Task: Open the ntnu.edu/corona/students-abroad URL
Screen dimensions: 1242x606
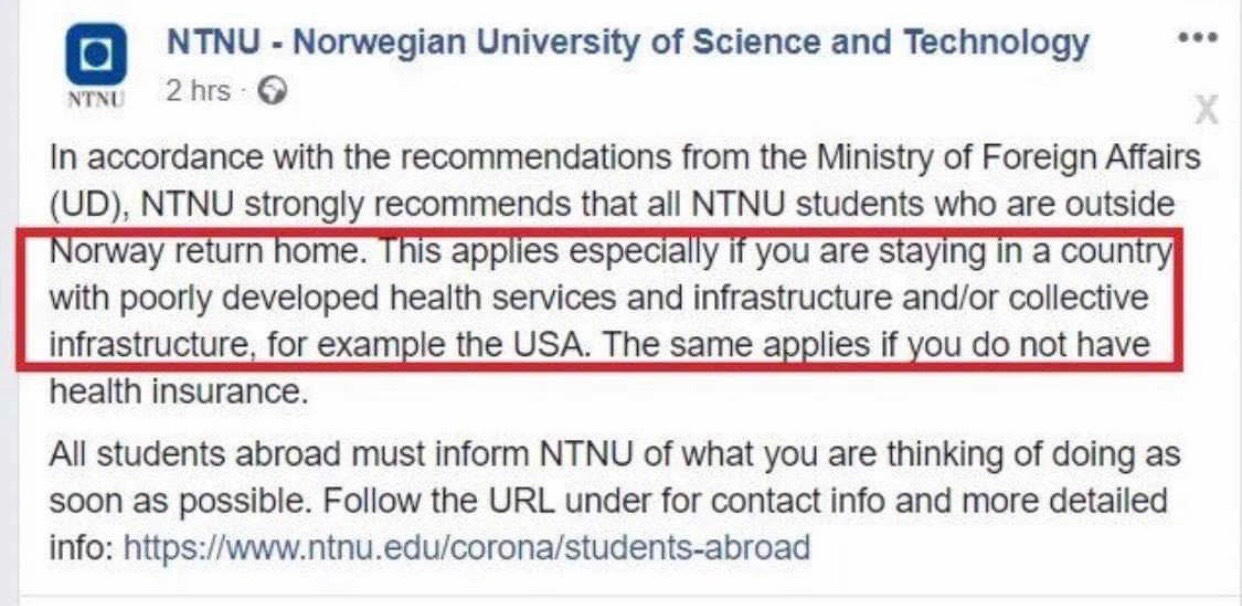Action: (x=466, y=547)
